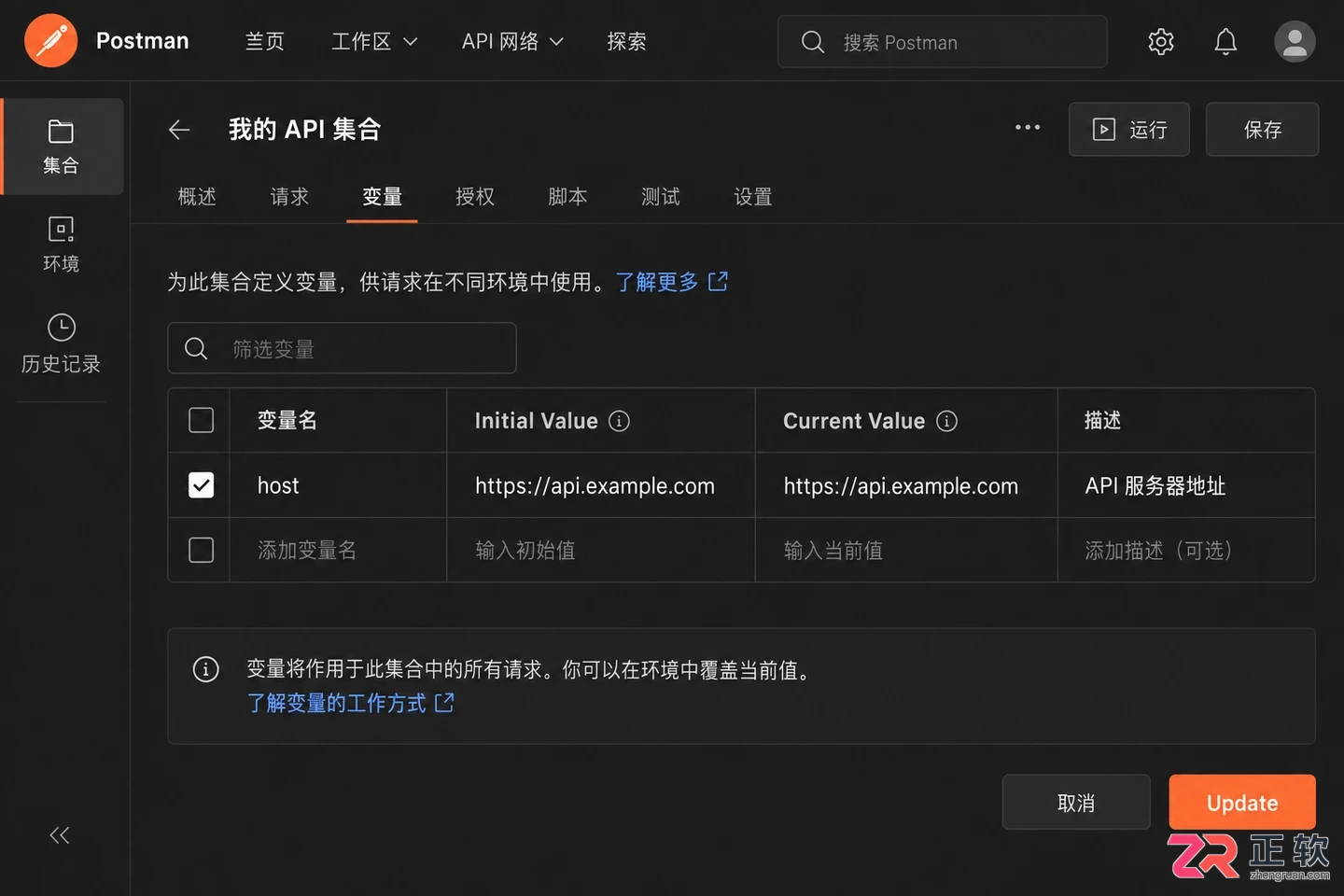This screenshot has height=896, width=1344.
Task: Click the 保存 button
Action: point(1262,130)
